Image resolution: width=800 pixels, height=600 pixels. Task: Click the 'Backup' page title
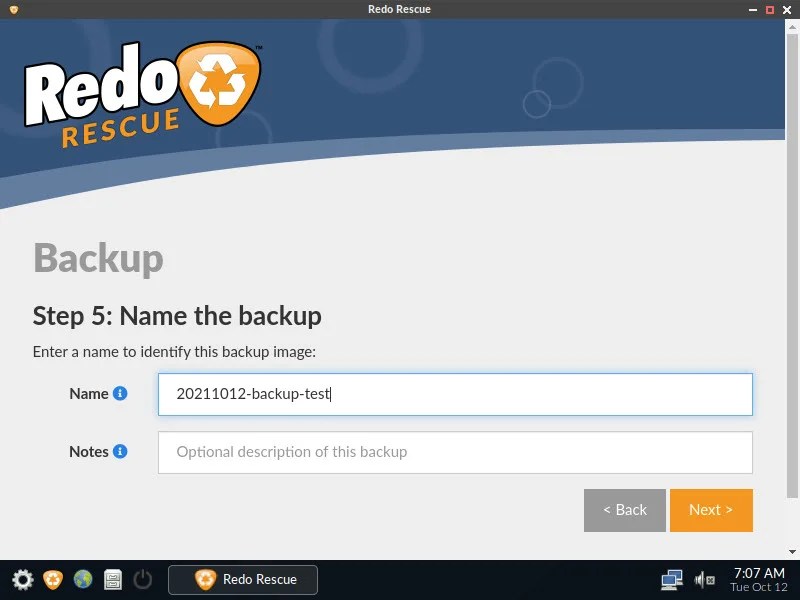98,258
